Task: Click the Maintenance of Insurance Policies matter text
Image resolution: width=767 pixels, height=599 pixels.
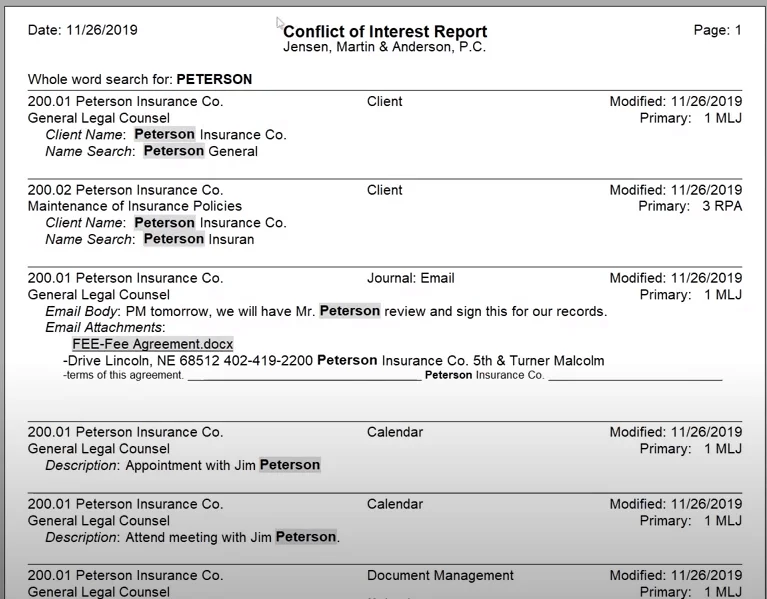Action: pos(135,206)
